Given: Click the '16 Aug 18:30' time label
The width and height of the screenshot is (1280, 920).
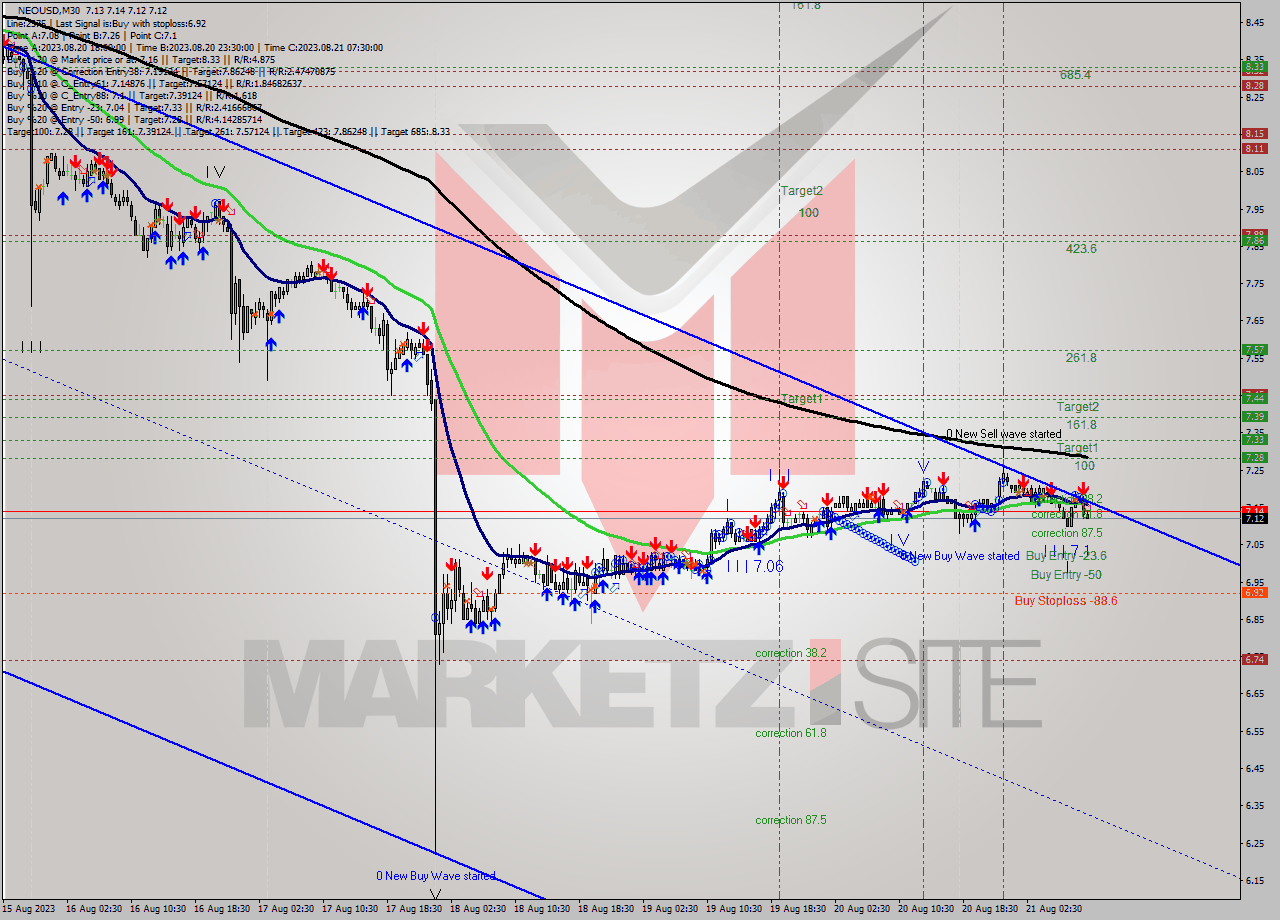Looking at the screenshot, I should [x=222, y=909].
